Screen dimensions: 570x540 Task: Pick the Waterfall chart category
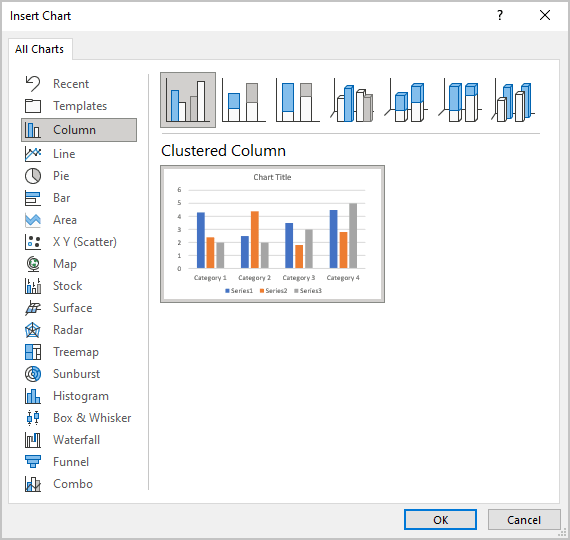[x=79, y=440]
